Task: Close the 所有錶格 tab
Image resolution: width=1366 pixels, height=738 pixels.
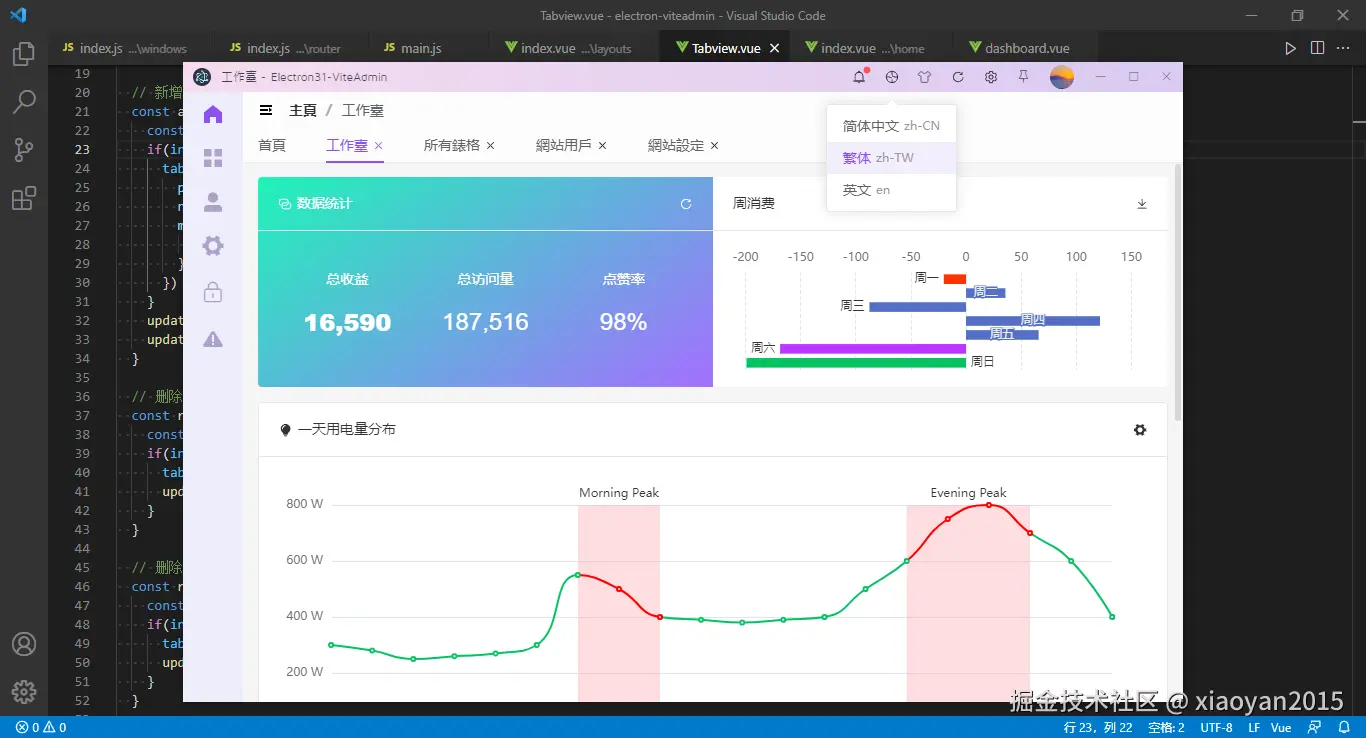Action: coord(491,146)
